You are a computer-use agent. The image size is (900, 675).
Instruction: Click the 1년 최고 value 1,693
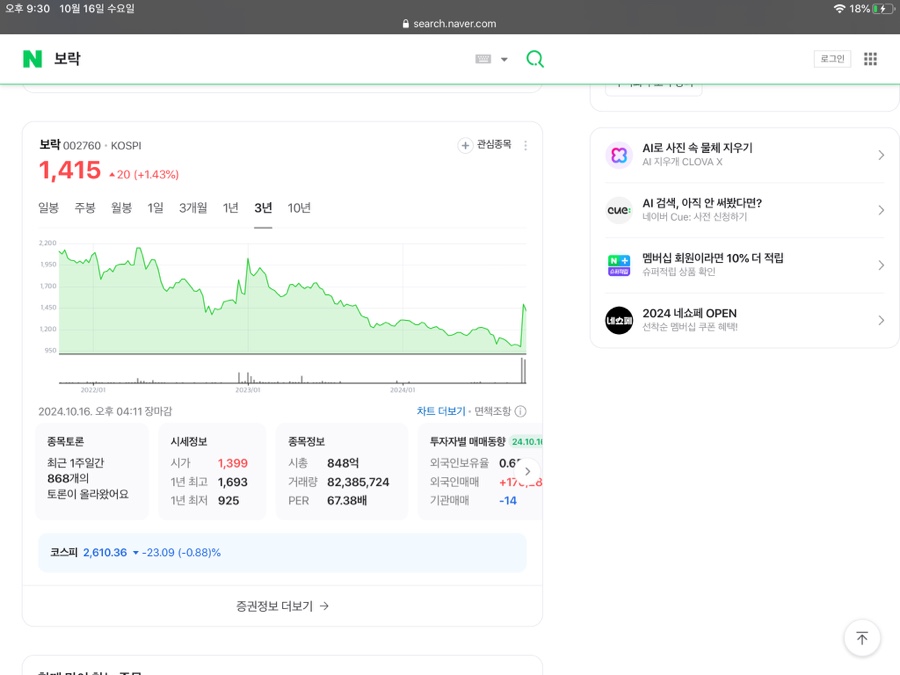tap(233, 482)
